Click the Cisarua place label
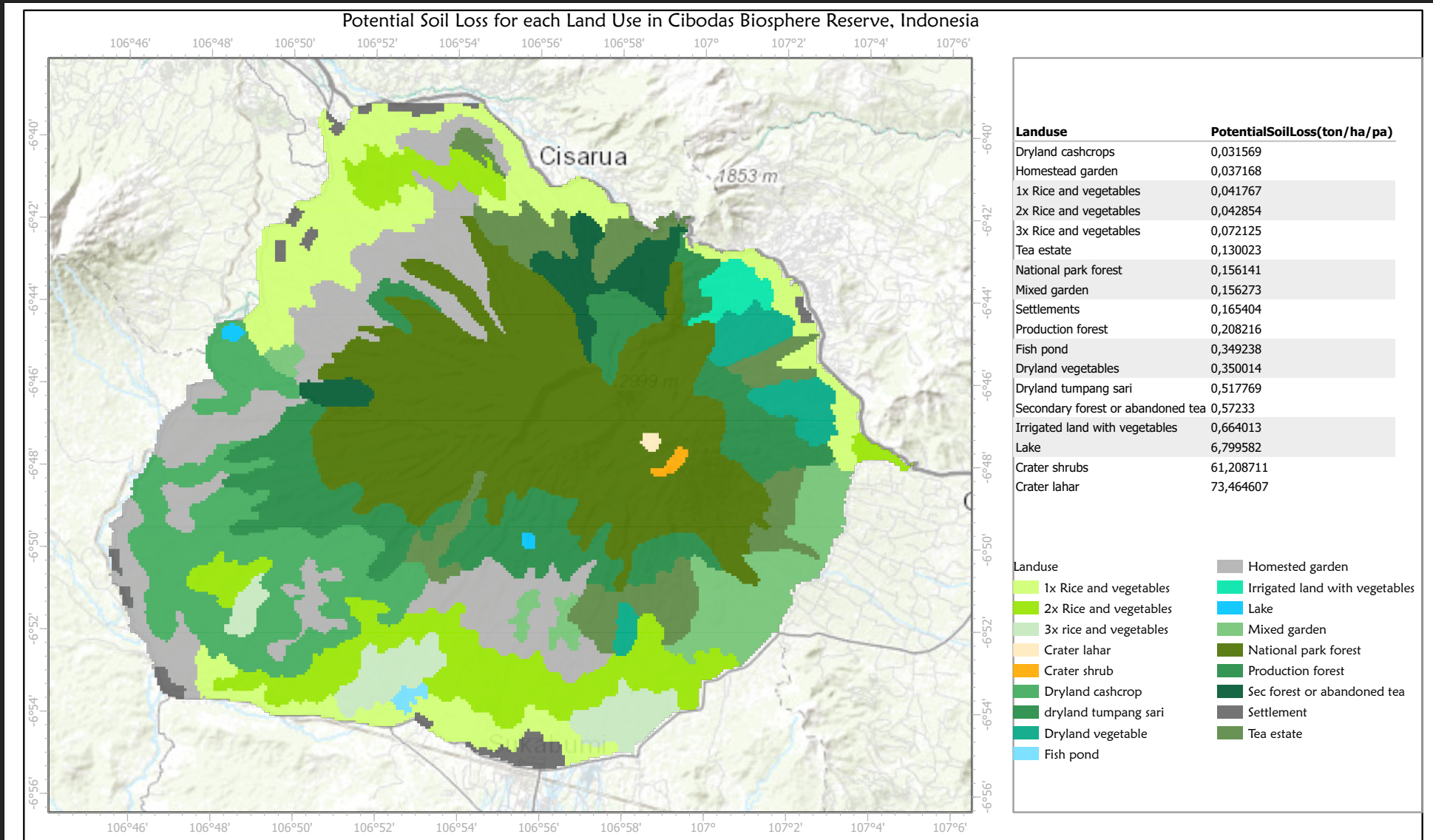 tap(583, 156)
